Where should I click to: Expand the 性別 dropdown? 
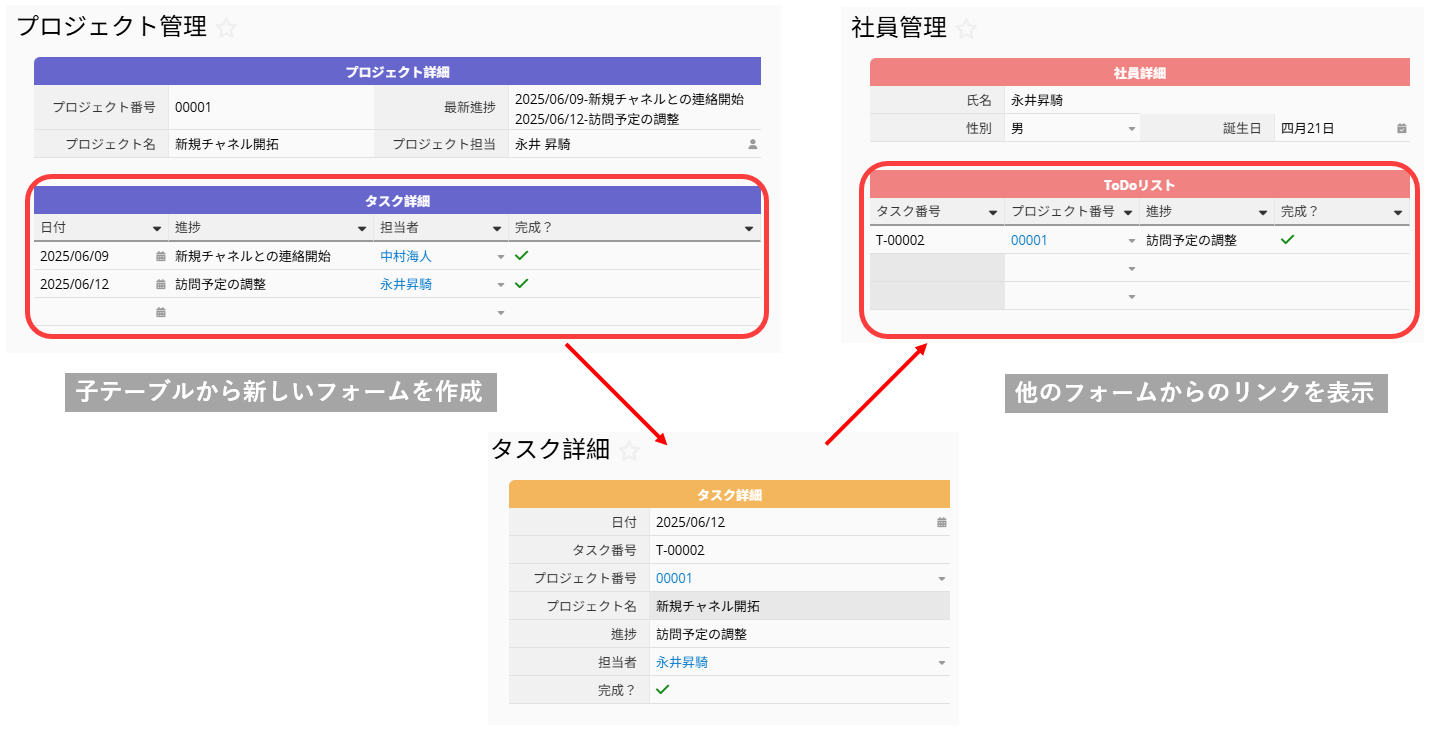pos(1132,128)
